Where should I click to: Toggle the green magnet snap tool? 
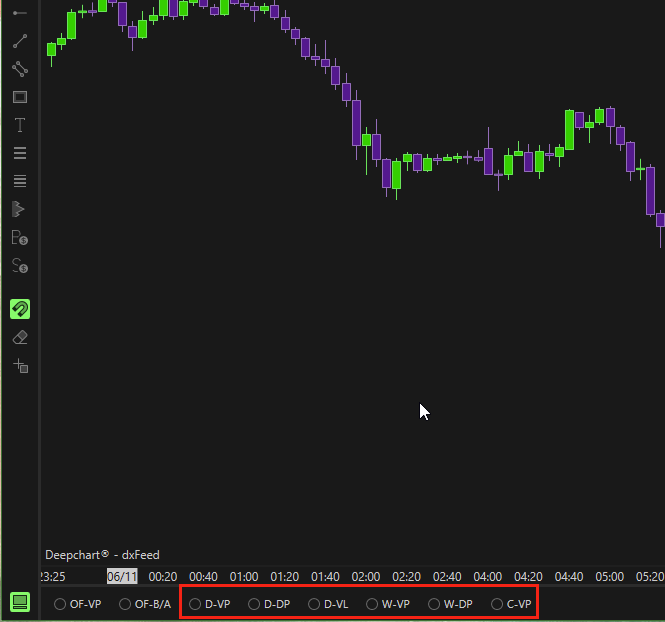point(20,309)
